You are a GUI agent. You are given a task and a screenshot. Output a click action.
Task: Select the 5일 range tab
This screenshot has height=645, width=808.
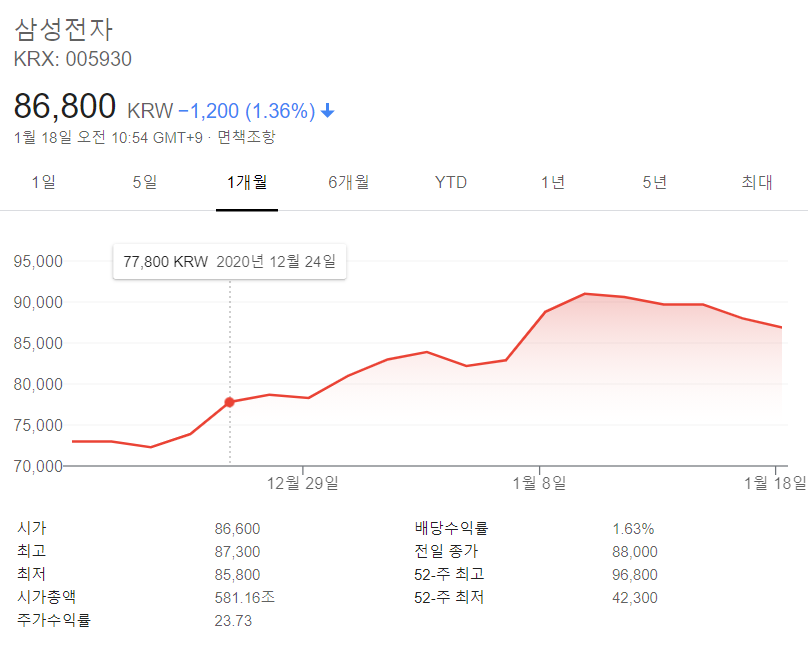click(145, 182)
